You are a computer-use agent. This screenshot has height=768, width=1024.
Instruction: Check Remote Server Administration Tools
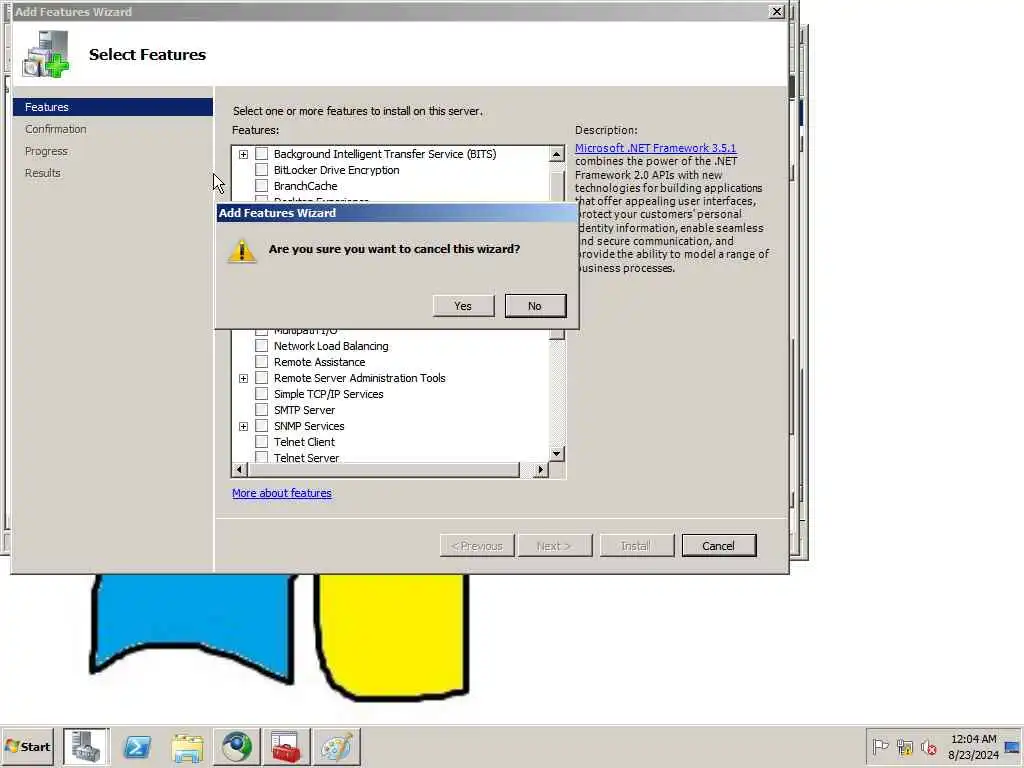tap(261, 378)
